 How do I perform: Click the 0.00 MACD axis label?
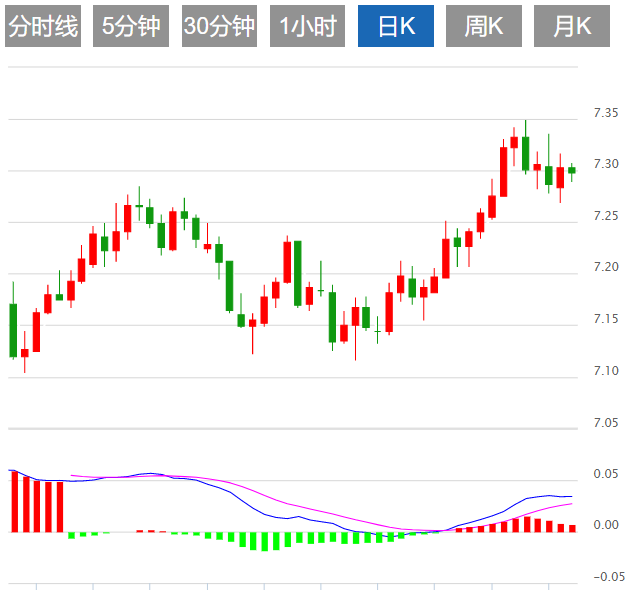click(x=606, y=525)
